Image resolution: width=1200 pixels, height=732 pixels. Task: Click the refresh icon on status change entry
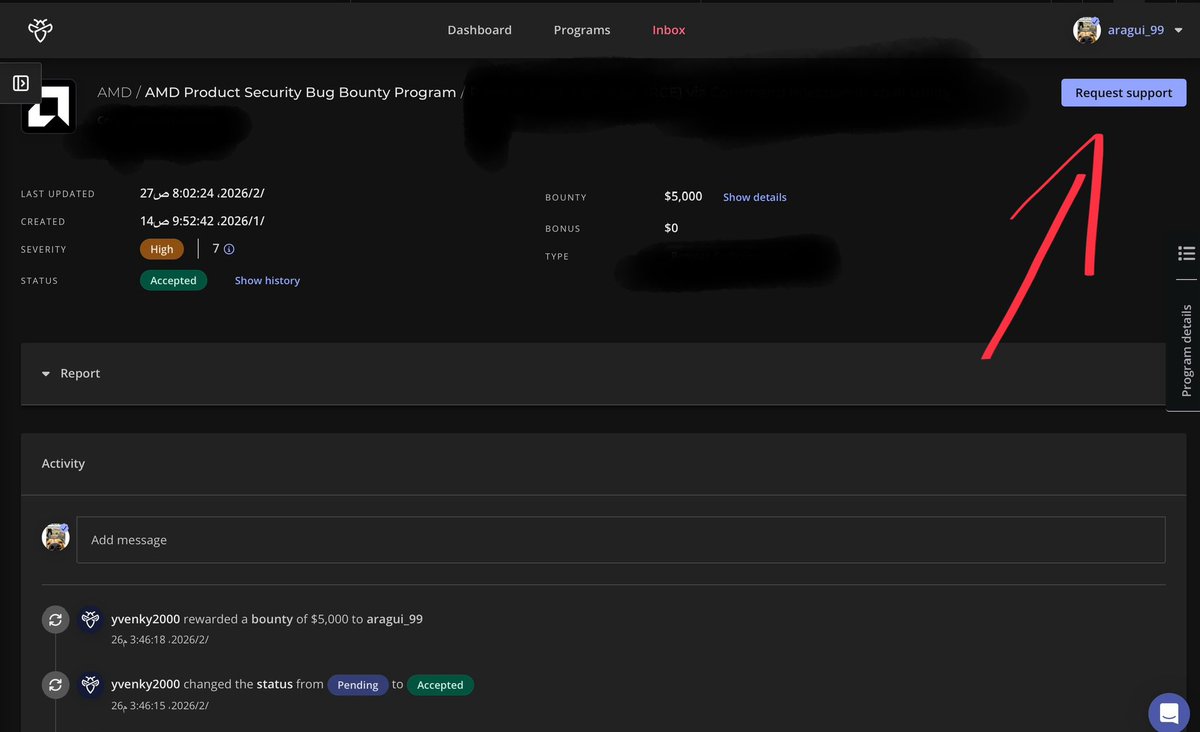[55, 685]
